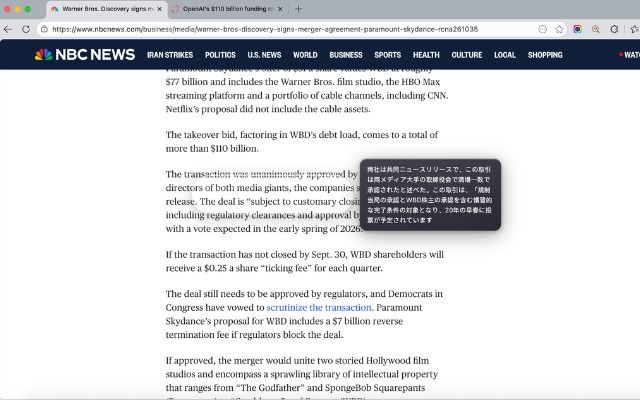Open the POLITICS section

[220, 55]
